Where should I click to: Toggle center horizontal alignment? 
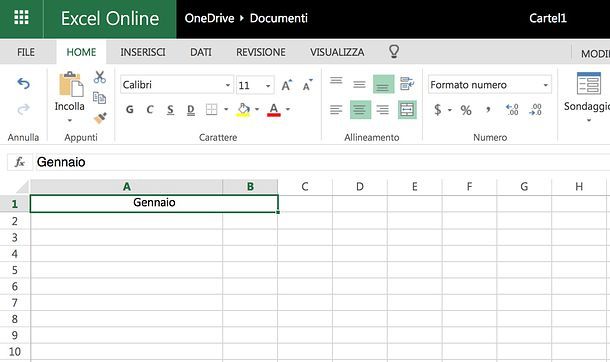tap(360, 110)
